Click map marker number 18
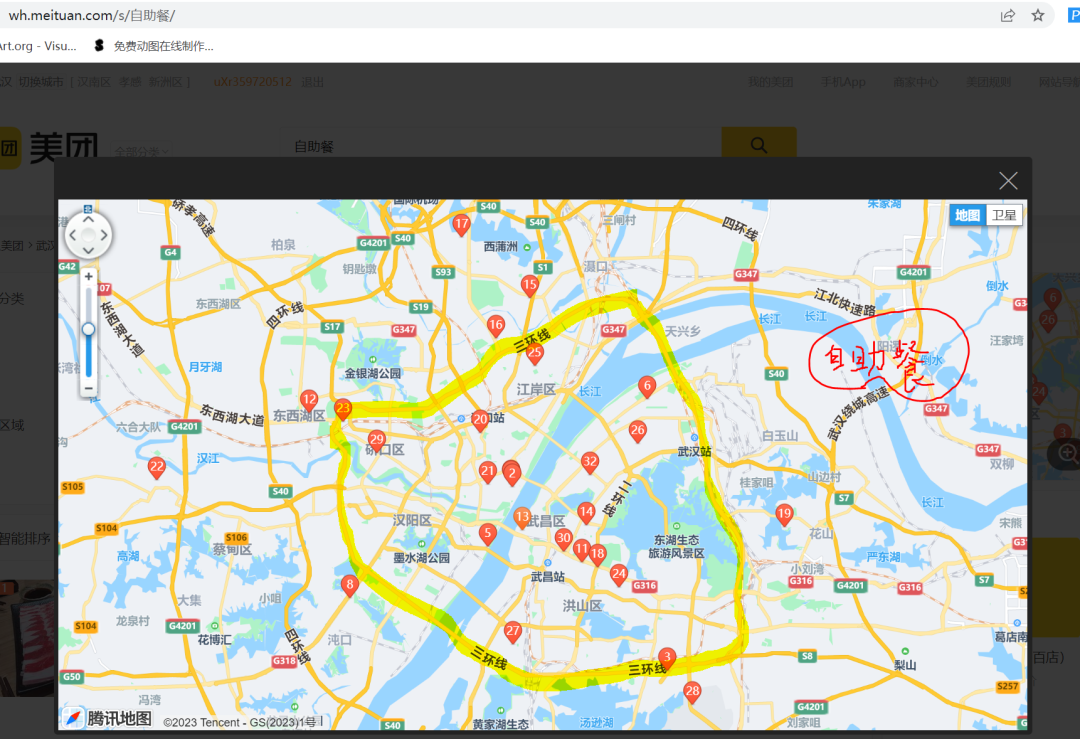 tap(597, 554)
